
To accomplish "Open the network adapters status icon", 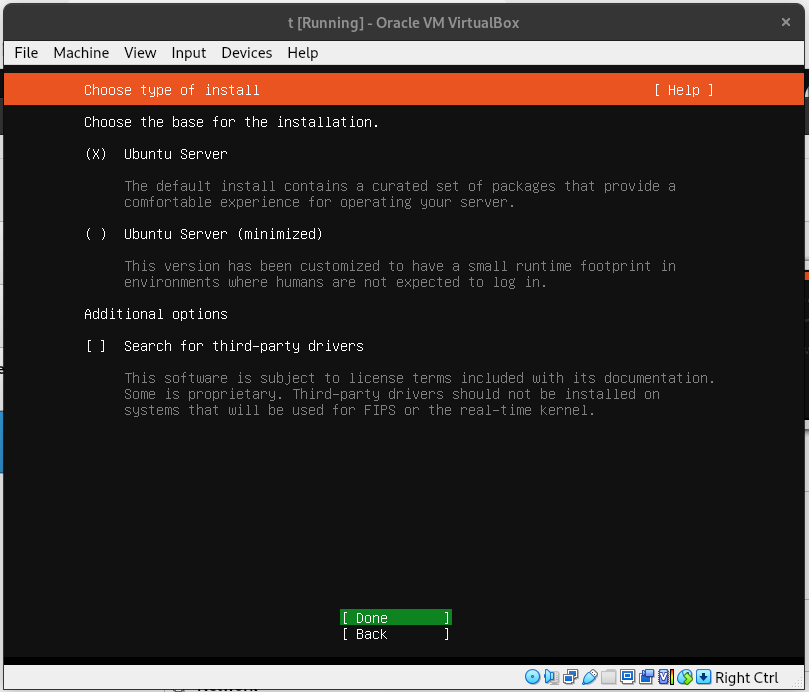I will pyautogui.click(x=571, y=677).
